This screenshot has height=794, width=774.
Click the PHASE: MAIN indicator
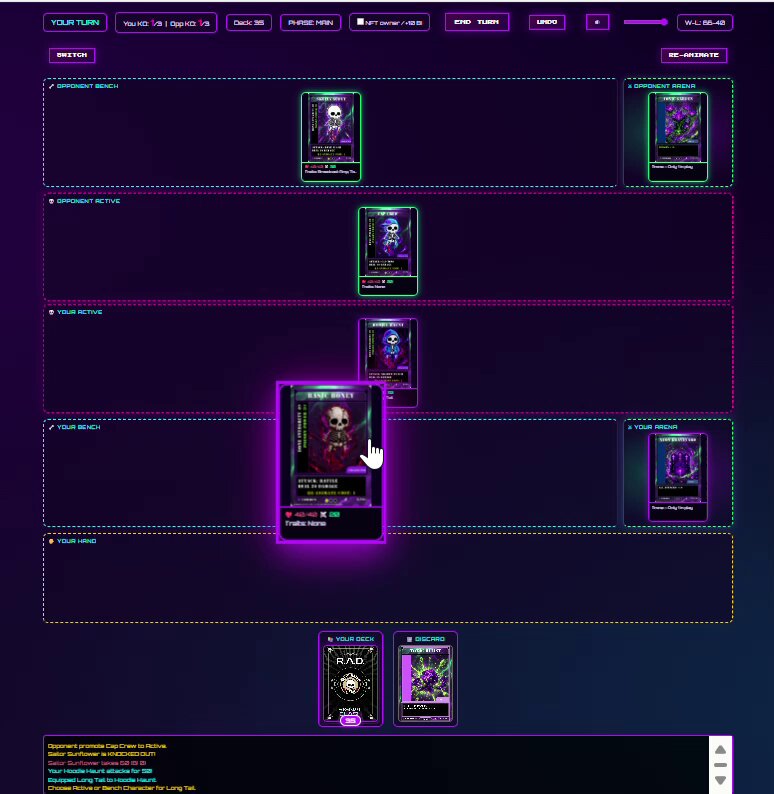(x=310, y=23)
